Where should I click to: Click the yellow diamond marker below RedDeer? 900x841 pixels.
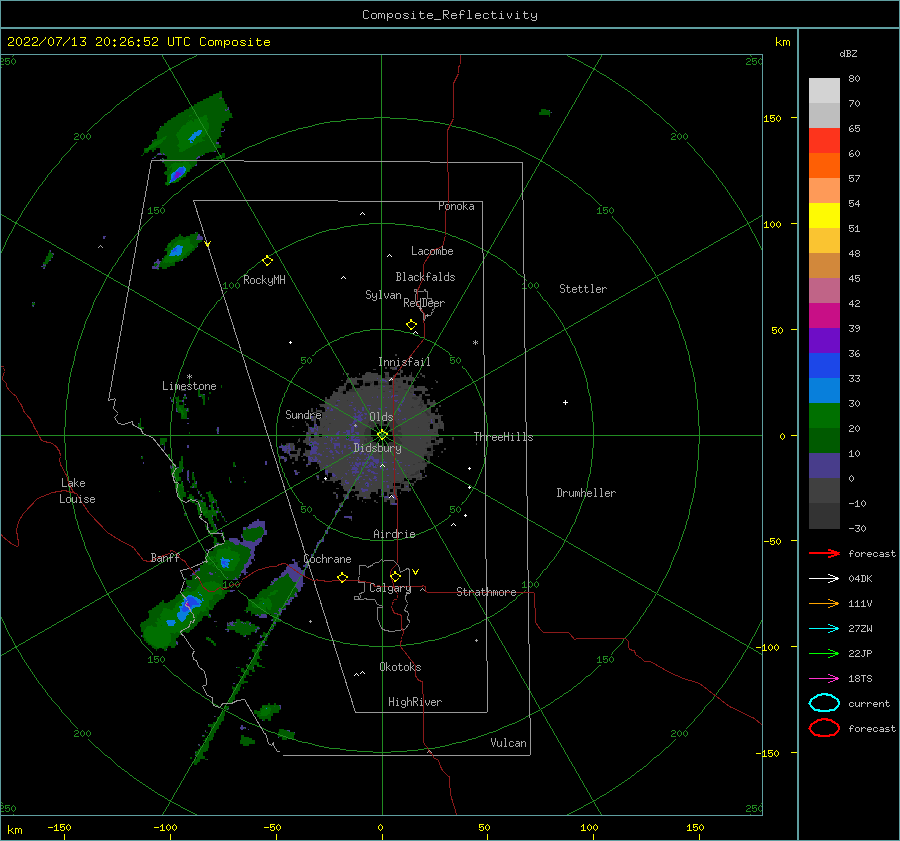pyautogui.click(x=412, y=325)
